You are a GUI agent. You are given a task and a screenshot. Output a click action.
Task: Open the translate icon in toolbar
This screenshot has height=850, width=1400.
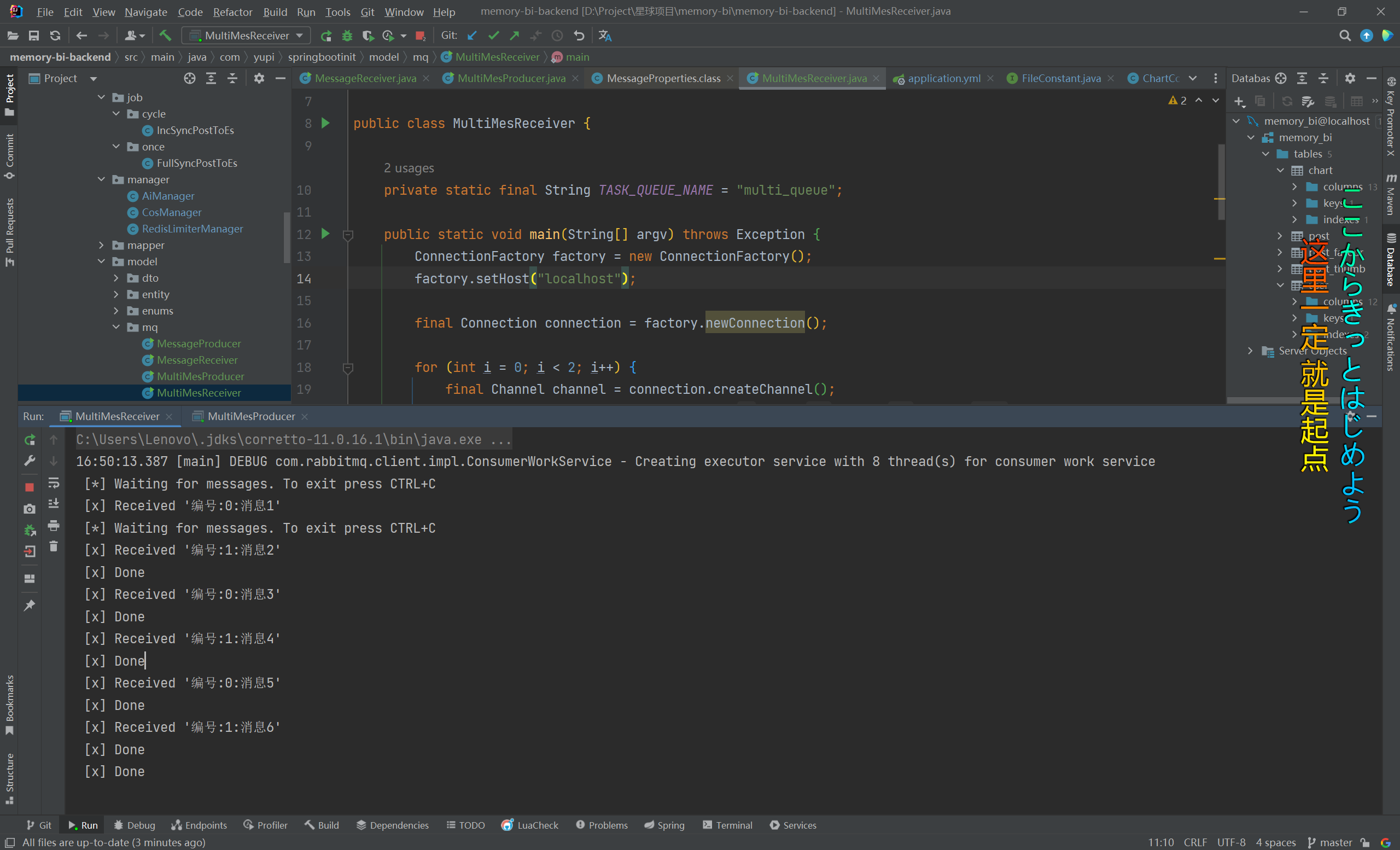[x=605, y=36]
